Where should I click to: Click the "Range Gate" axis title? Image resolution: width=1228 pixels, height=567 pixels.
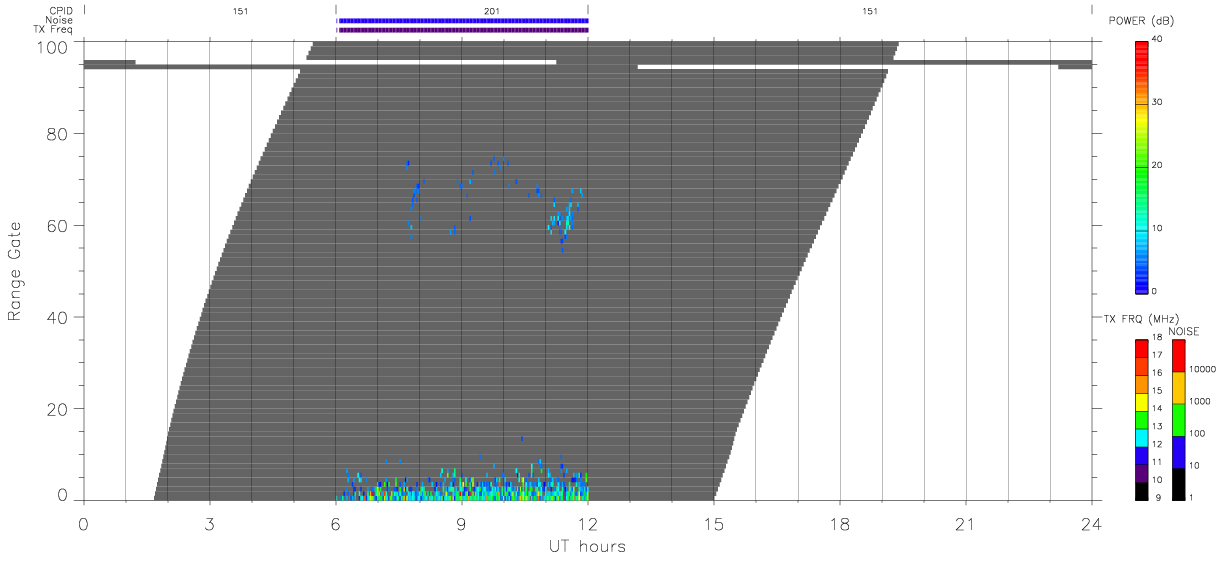click(x=15, y=271)
